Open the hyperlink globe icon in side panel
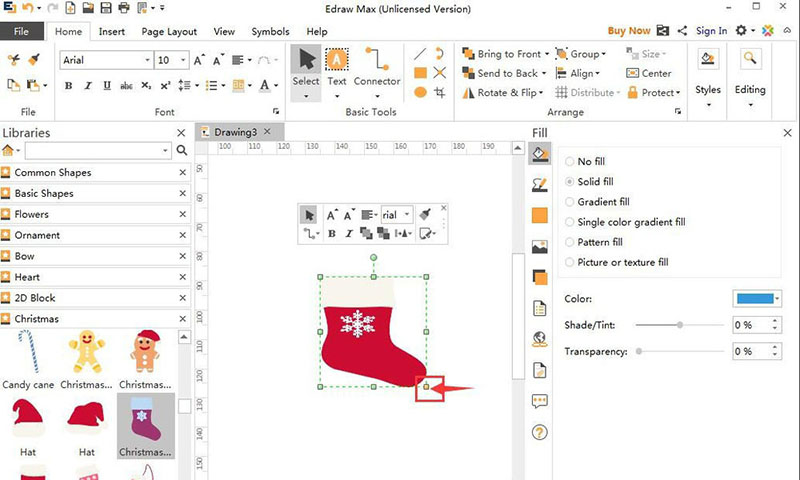 point(539,339)
